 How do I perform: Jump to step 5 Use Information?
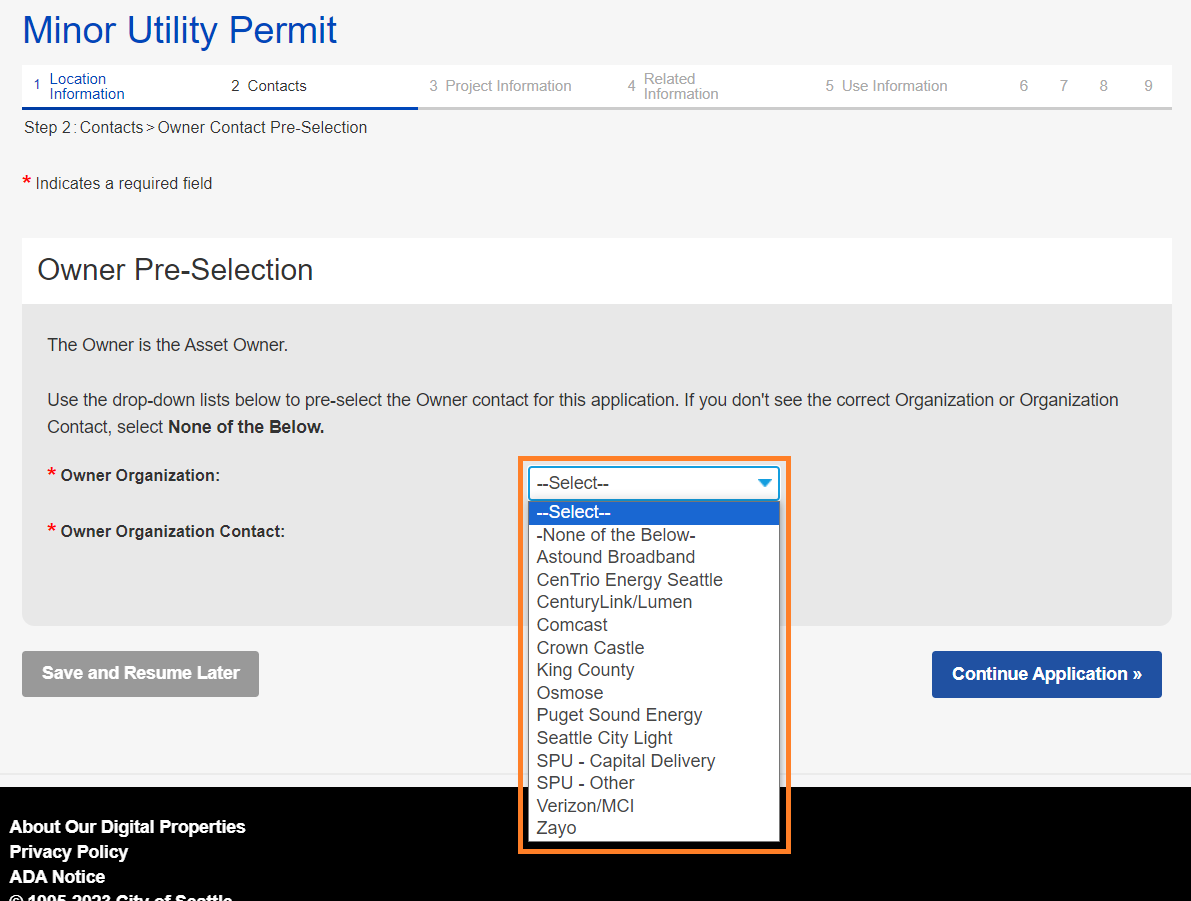coord(893,86)
